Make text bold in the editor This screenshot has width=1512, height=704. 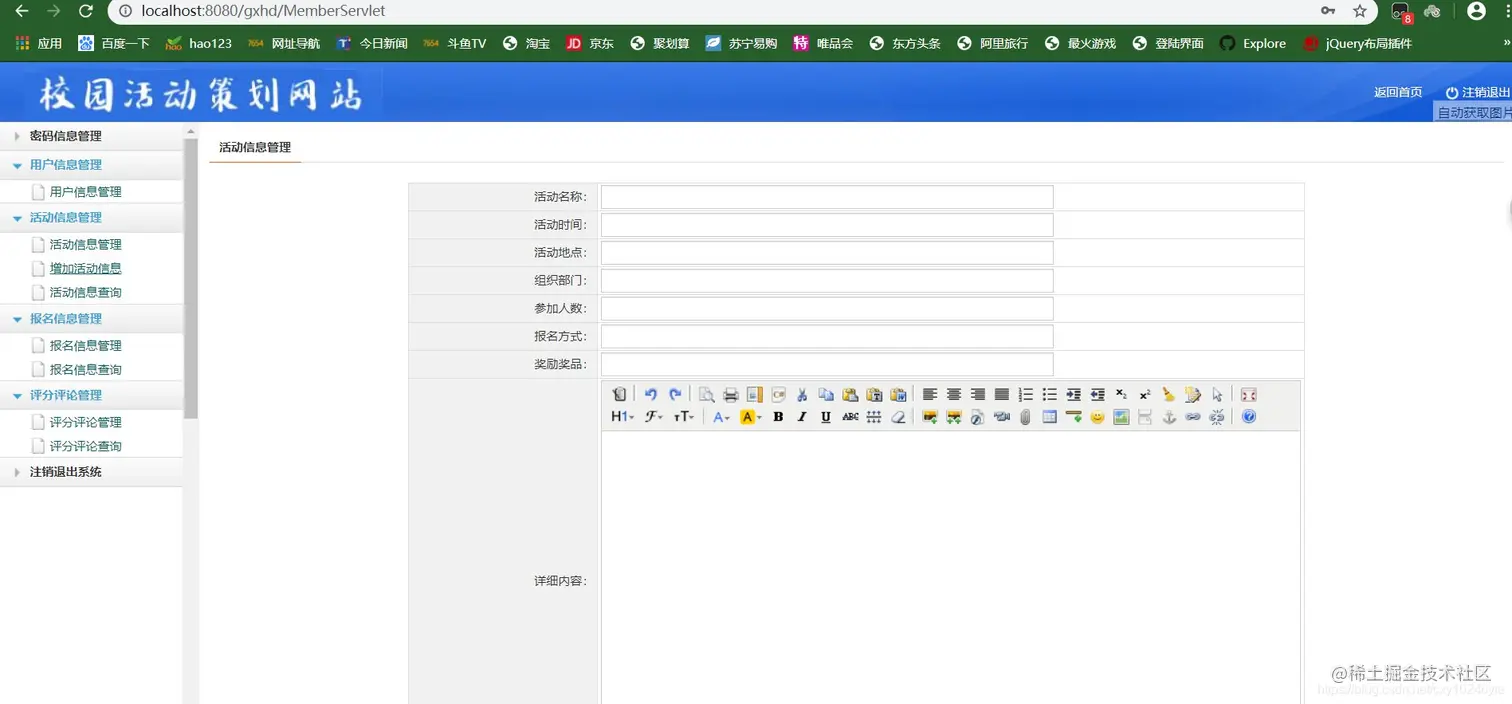(x=778, y=417)
